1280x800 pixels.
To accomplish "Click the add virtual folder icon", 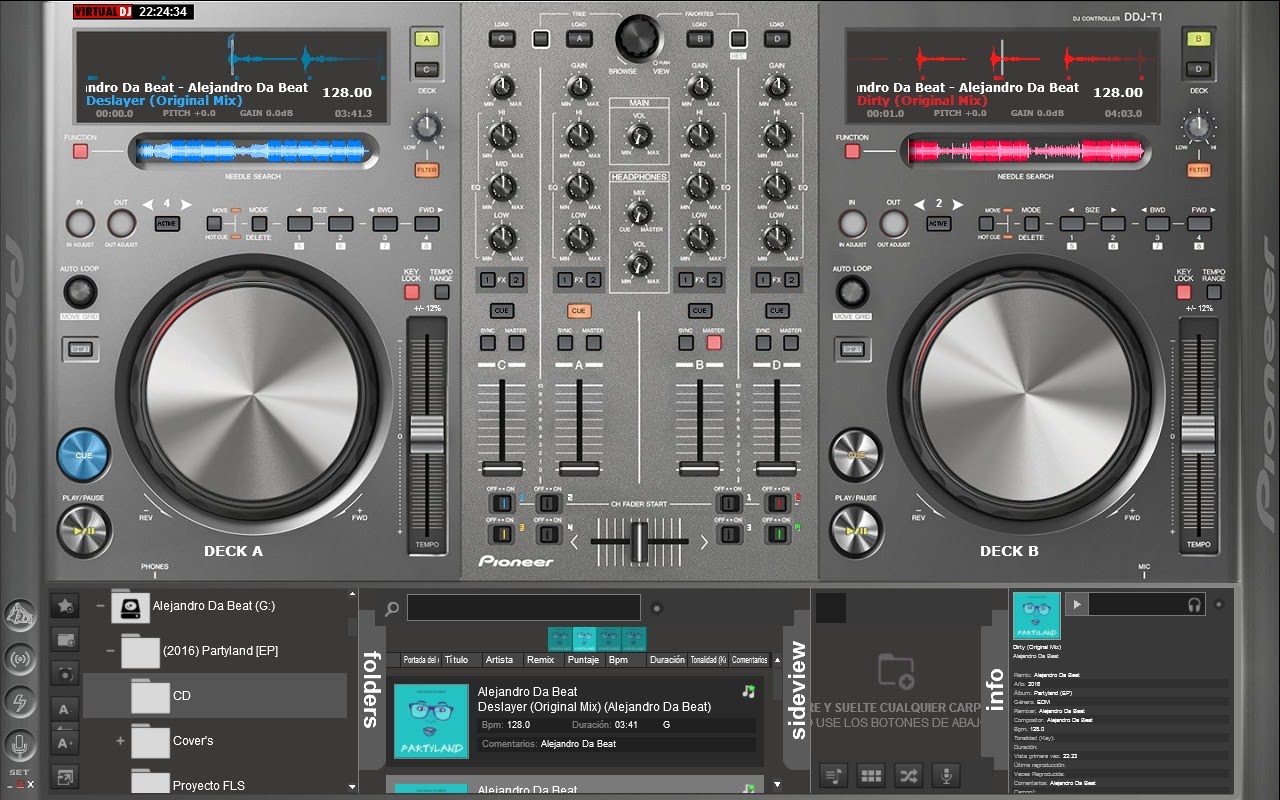I will click(x=65, y=639).
